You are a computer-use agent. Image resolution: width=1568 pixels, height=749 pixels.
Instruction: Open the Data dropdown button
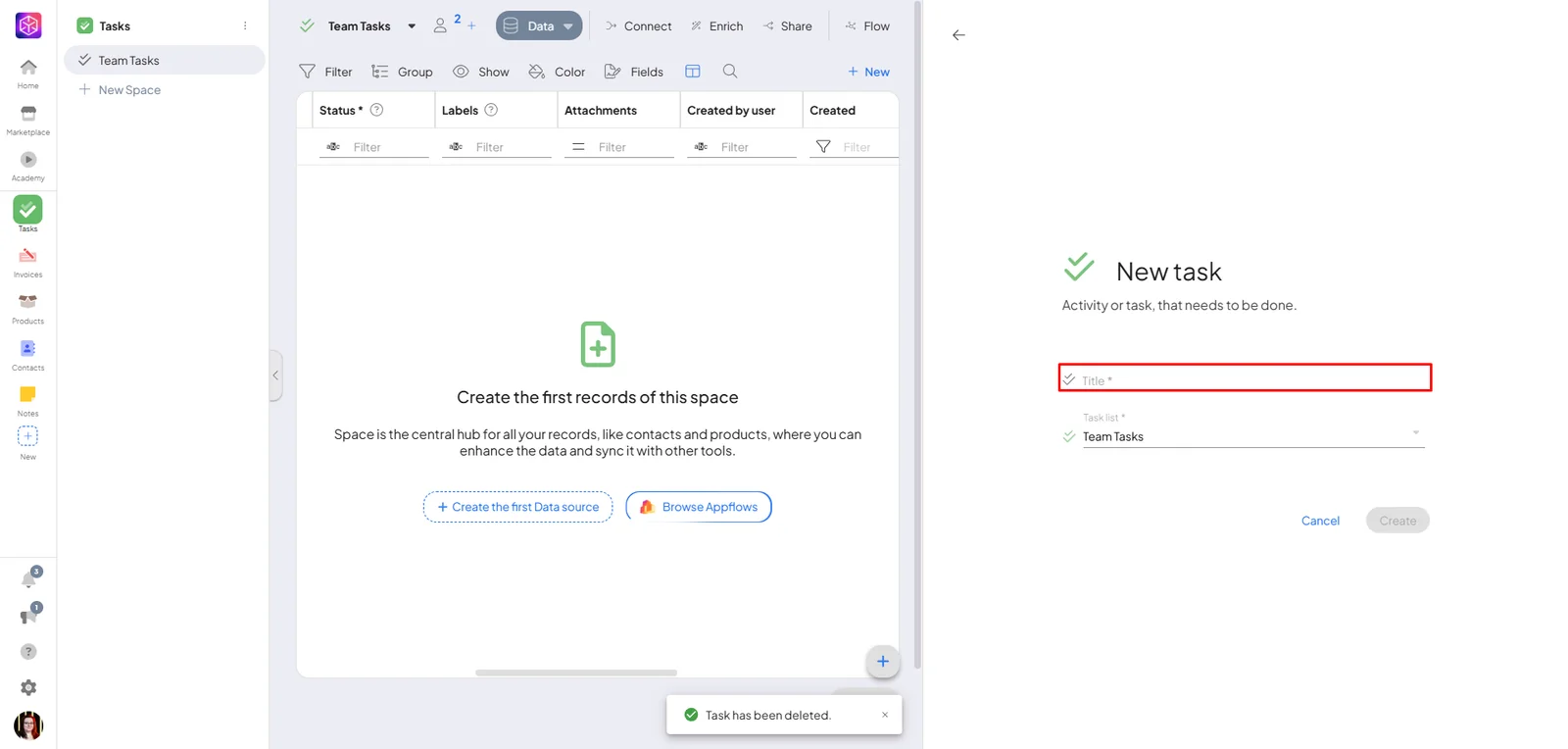click(x=539, y=26)
